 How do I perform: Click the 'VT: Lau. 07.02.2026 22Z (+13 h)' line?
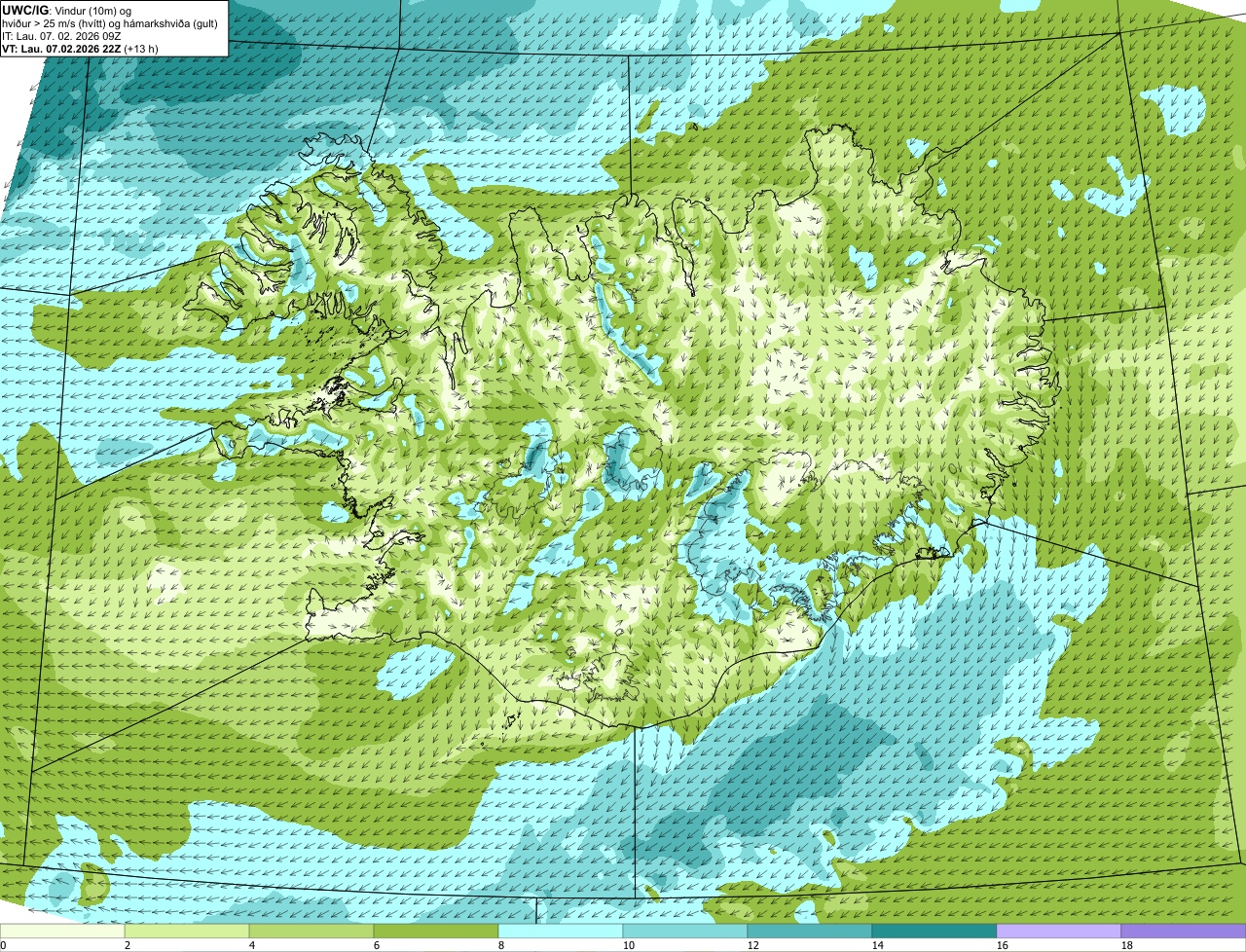tap(80, 48)
